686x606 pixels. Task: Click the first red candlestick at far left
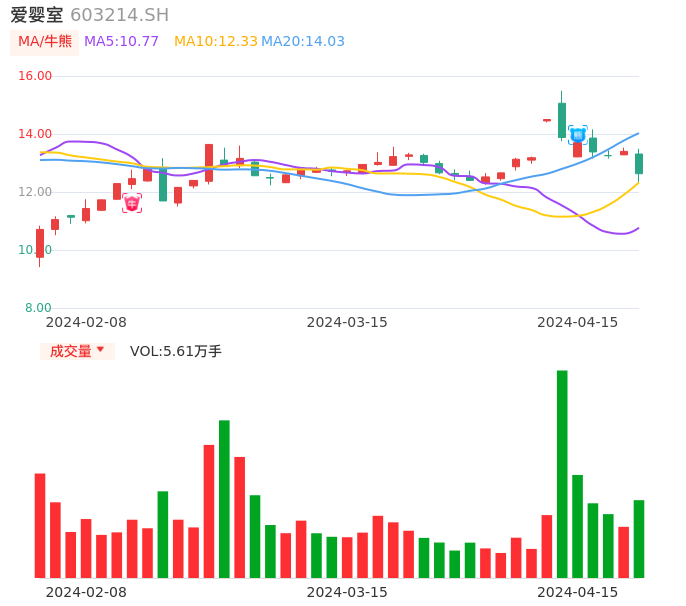click(x=40, y=243)
